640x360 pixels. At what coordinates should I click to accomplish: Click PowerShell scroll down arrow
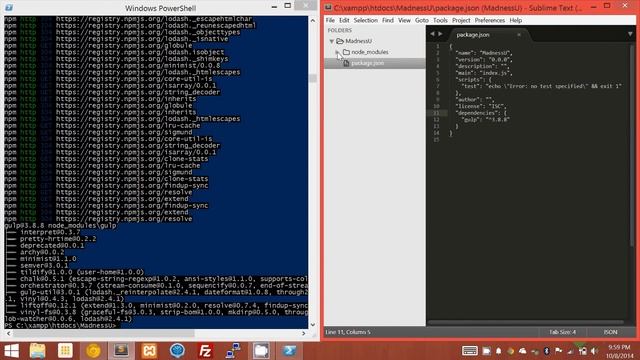click(313, 325)
